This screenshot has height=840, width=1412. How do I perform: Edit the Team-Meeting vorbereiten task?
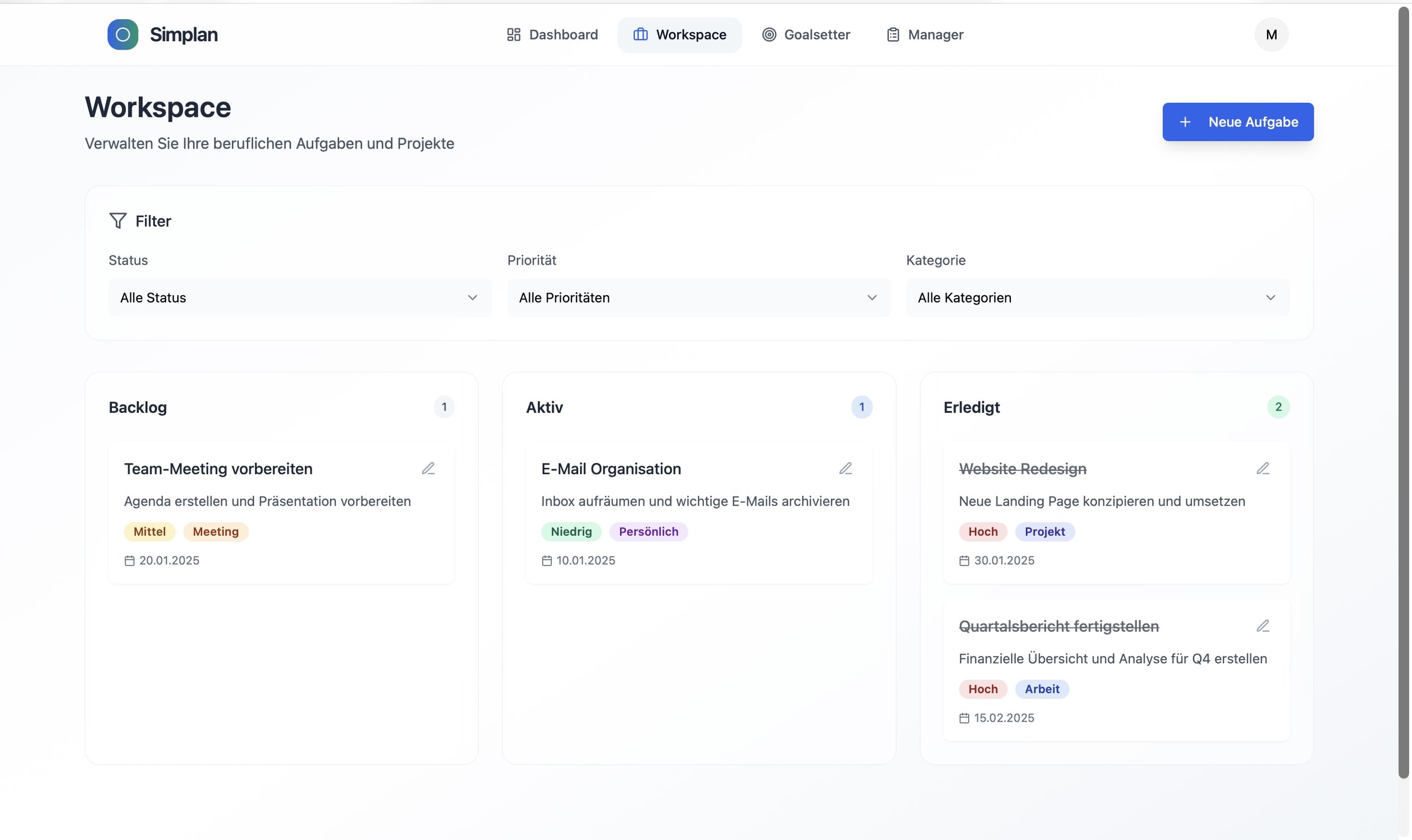coord(429,467)
